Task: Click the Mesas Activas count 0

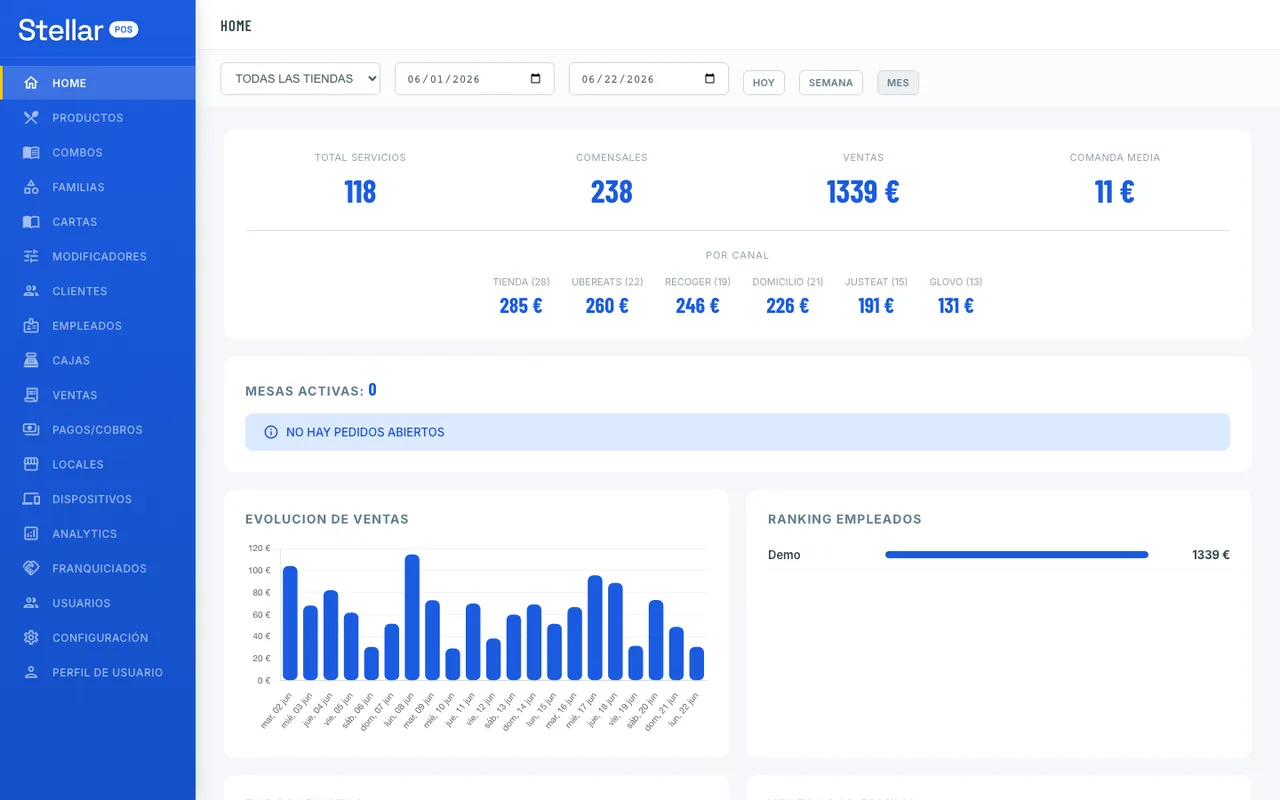Action: tap(372, 390)
